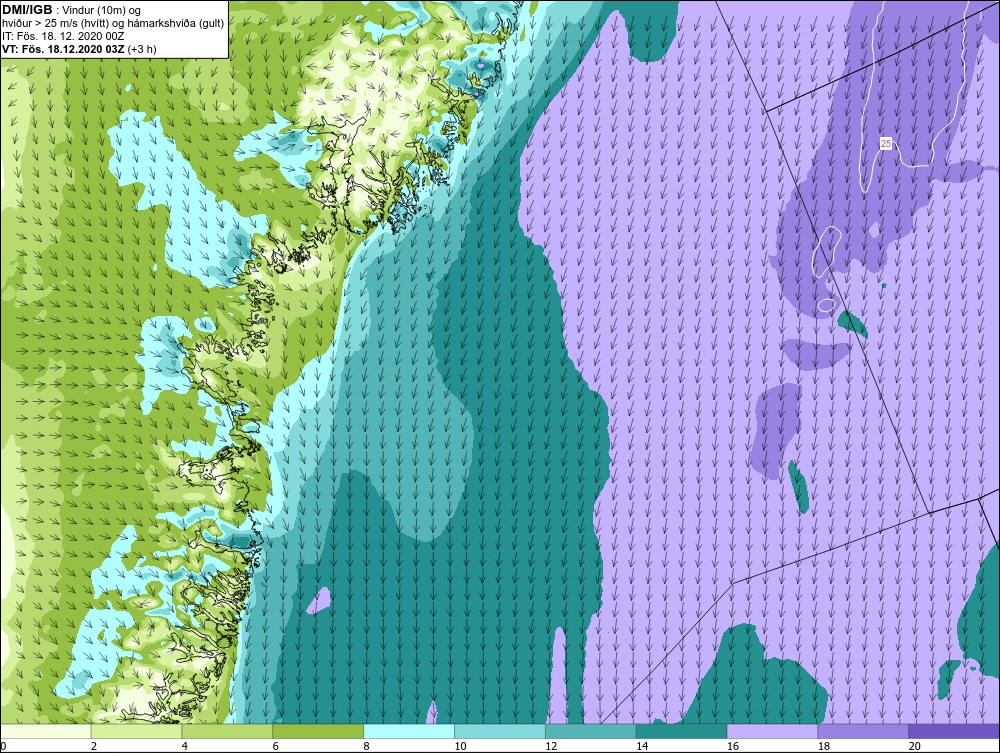
Task: Click the legend scale value "4"
Action: [x=184, y=746]
